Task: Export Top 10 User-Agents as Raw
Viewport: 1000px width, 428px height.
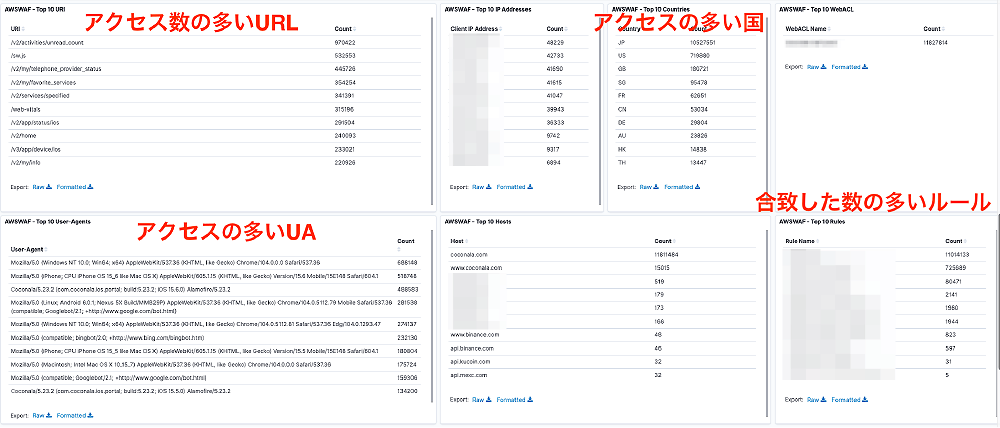Action: click(41, 415)
